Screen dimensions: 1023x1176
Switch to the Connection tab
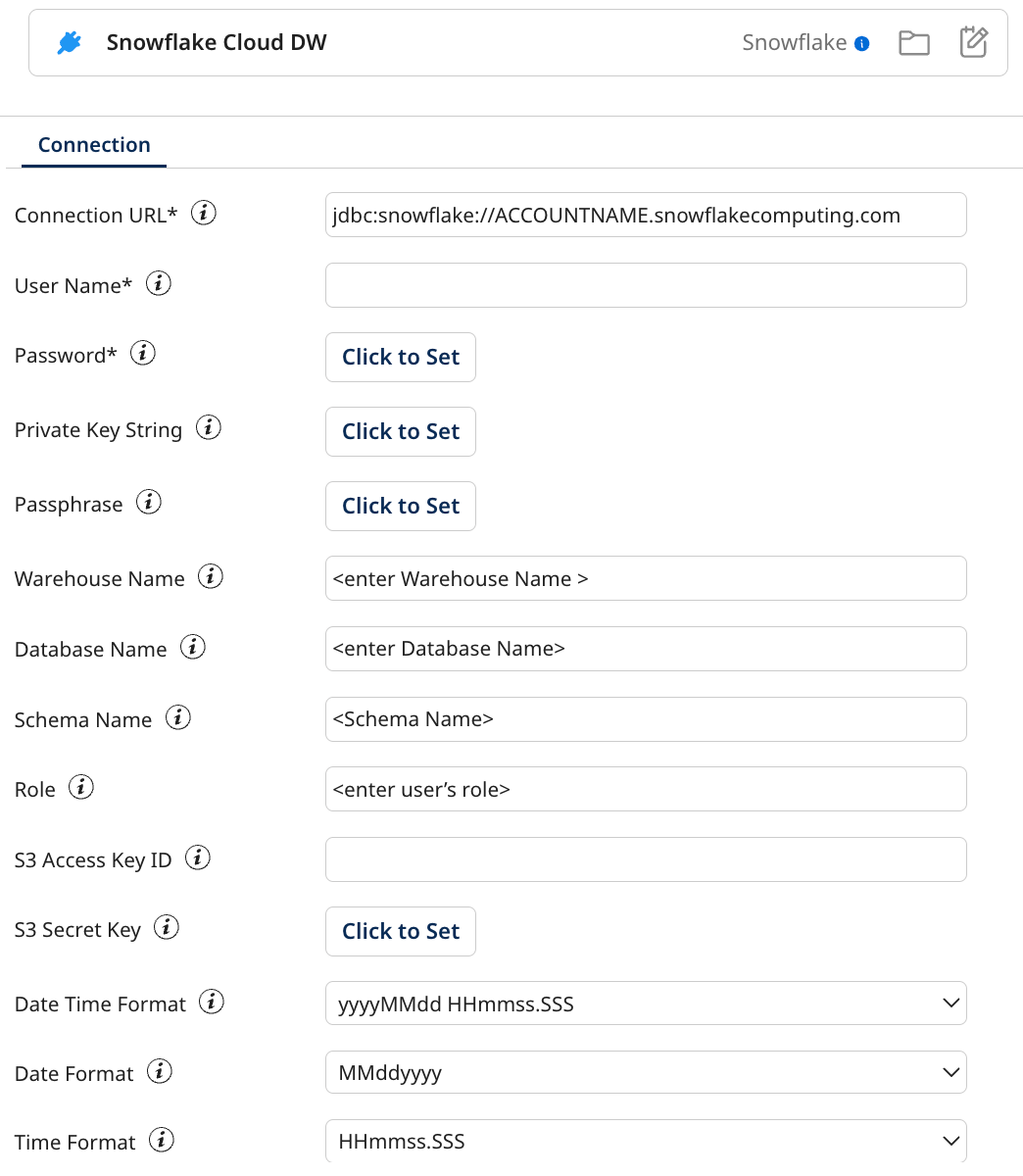(93, 144)
